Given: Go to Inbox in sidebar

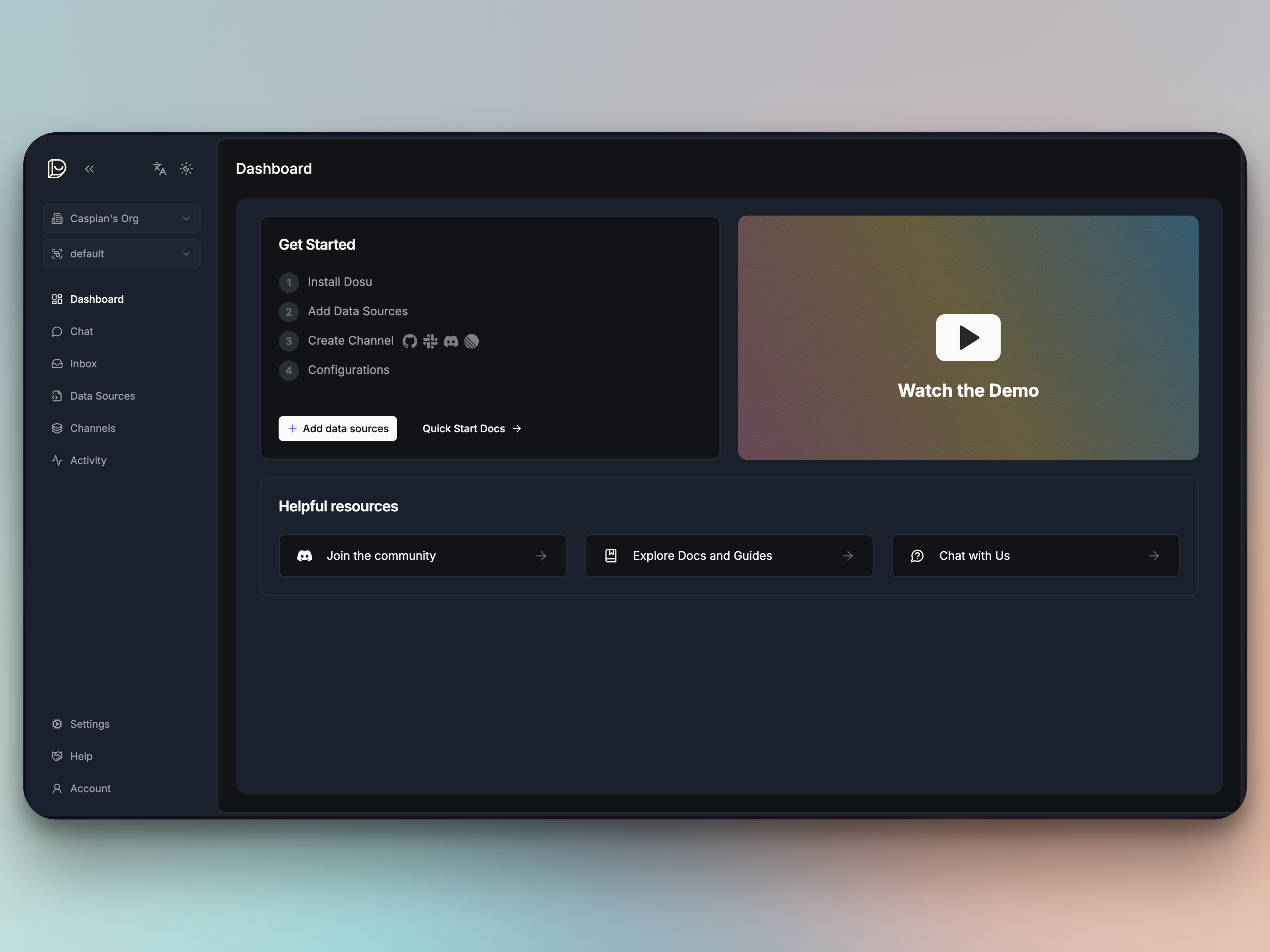Looking at the screenshot, I should click(x=83, y=364).
